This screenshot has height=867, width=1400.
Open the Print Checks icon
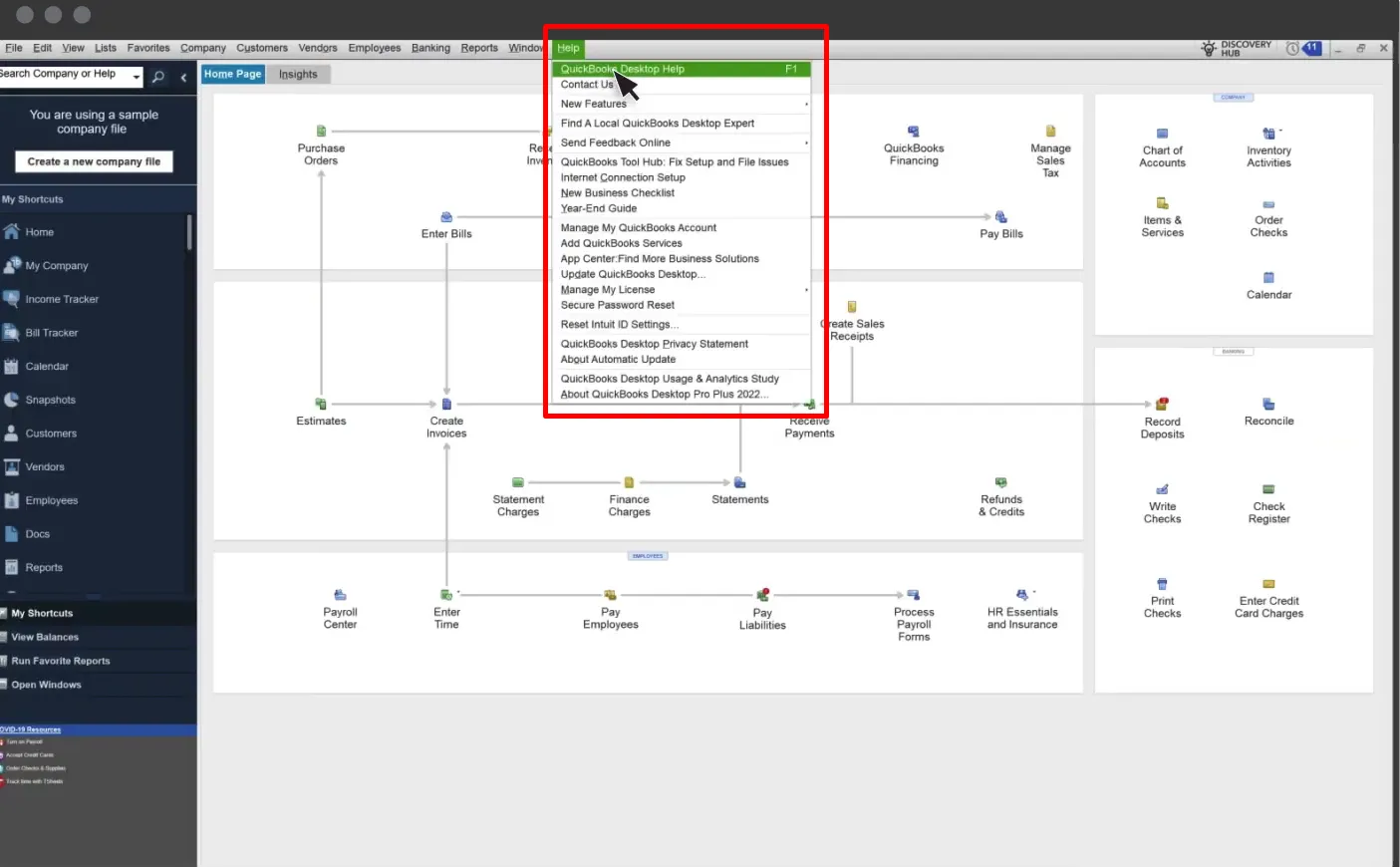coord(1162,584)
